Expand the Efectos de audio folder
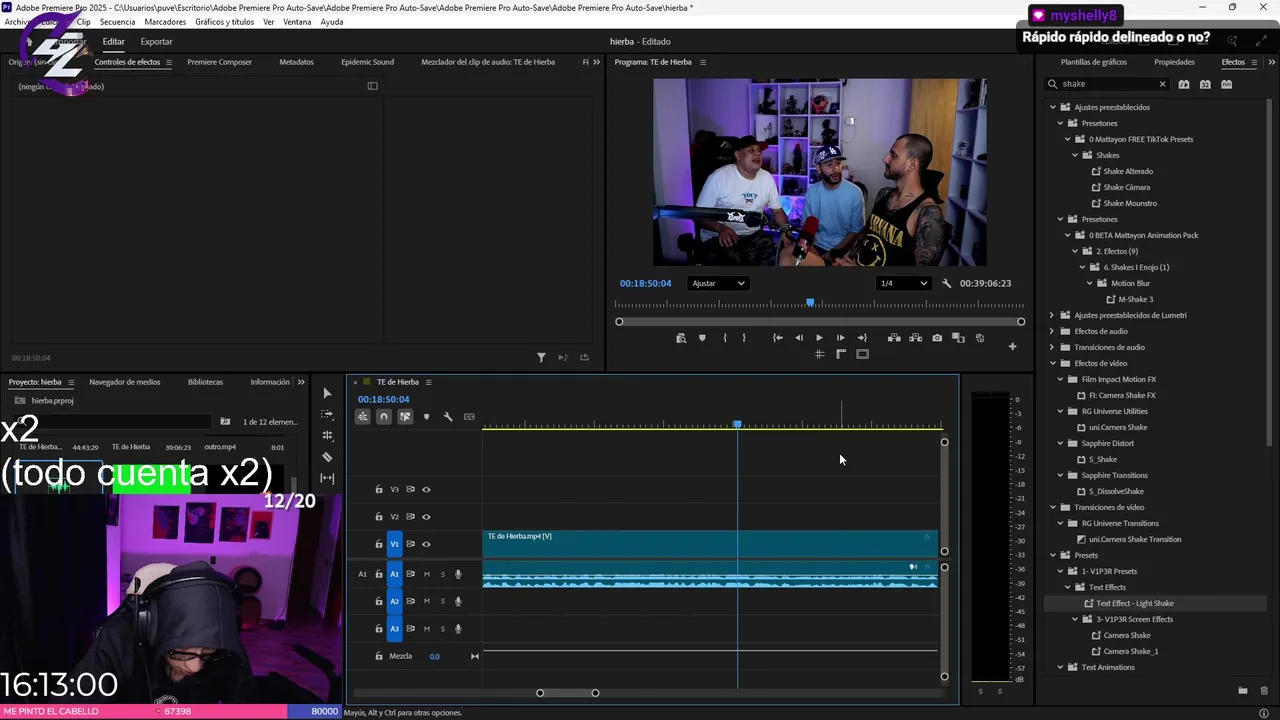 pos(1052,331)
